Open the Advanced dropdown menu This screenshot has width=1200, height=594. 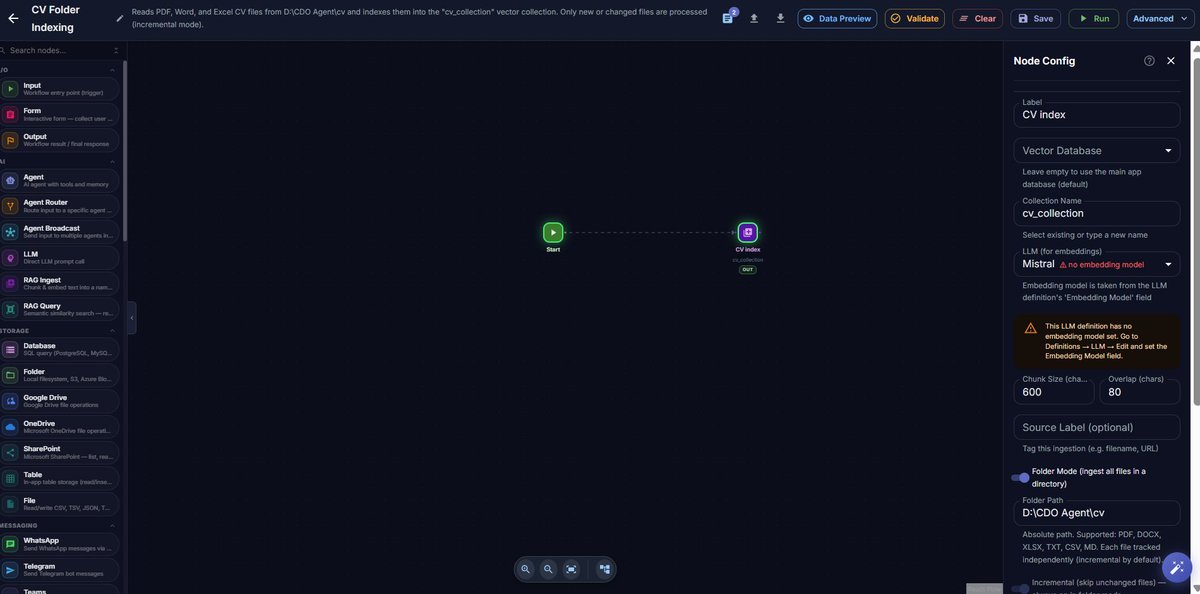pos(1160,18)
